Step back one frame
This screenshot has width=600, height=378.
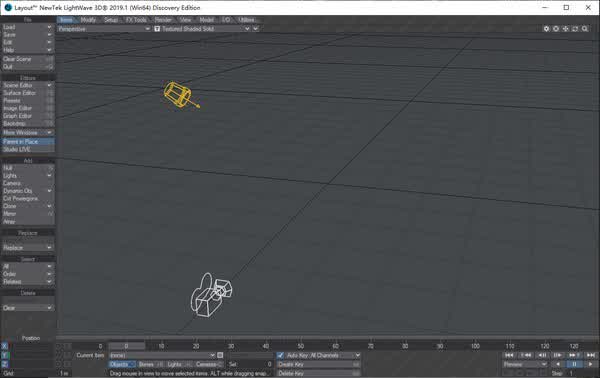[x=542, y=355]
